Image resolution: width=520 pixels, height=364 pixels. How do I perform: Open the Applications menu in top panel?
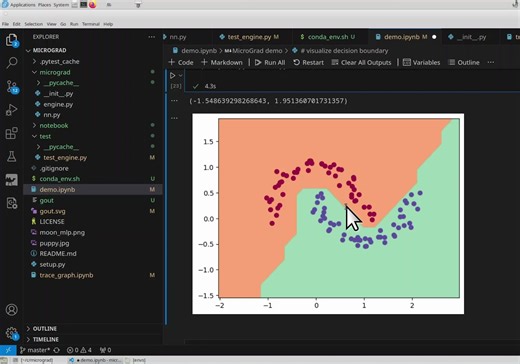(x=19, y=5)
